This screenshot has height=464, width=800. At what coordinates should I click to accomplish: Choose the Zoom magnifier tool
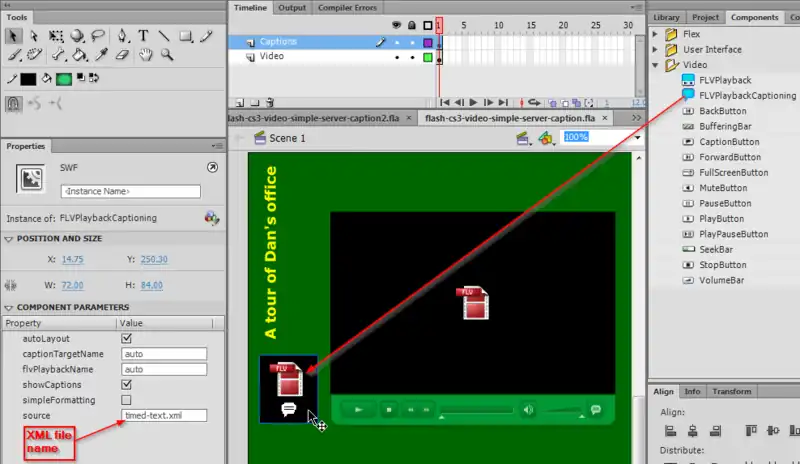pyautogui.click(x=167, y=55)
